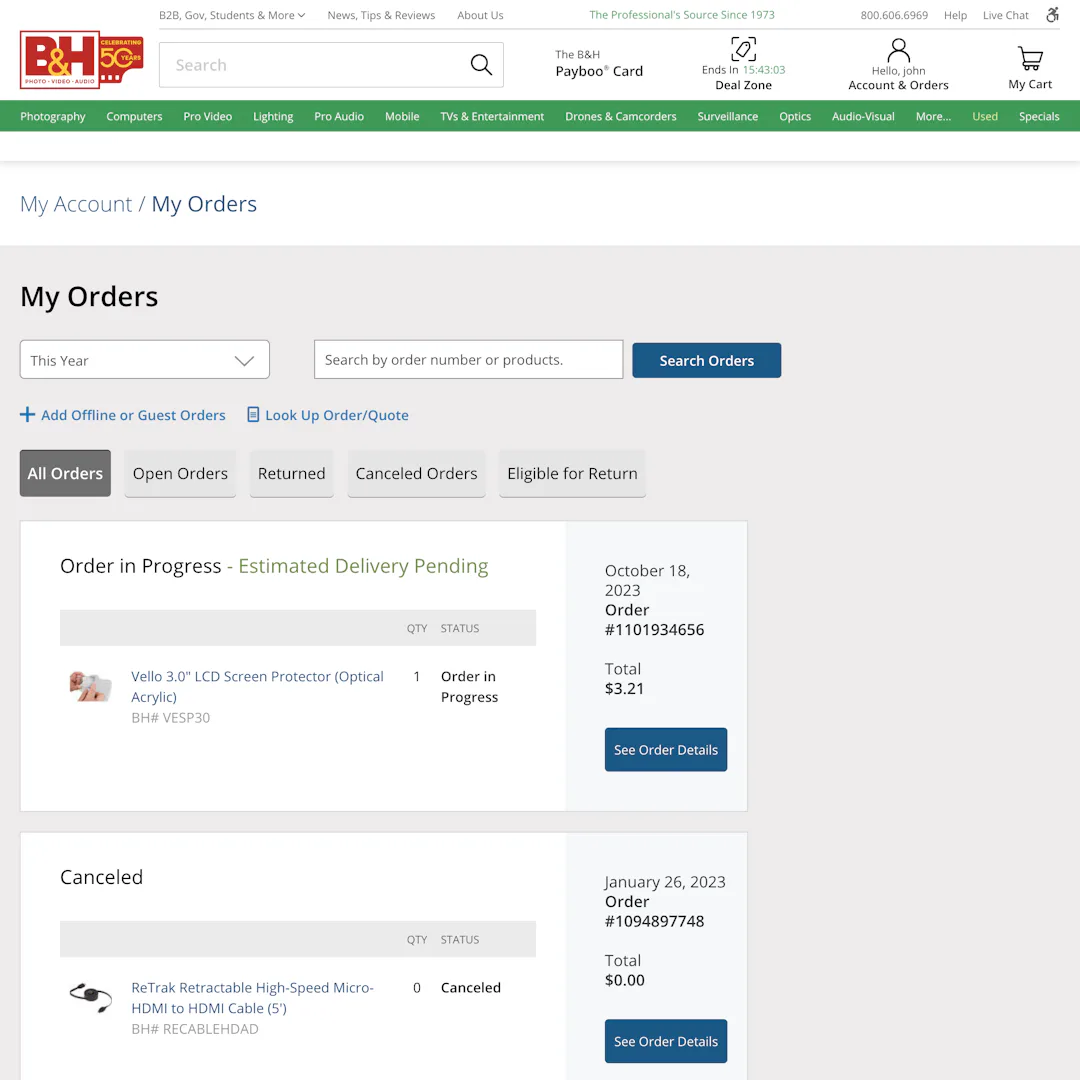This screenshot has height=1080, width=1080.
Task: Open the Pro Video category
Action: tap(207, 116)
